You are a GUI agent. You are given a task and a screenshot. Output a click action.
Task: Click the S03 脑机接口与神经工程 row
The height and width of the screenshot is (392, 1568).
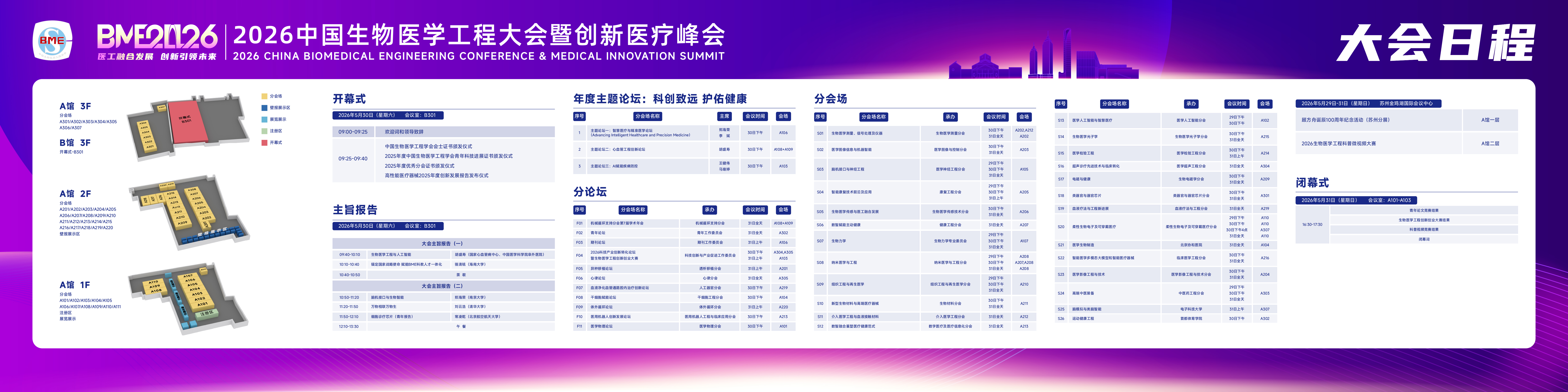pos(925,169)
